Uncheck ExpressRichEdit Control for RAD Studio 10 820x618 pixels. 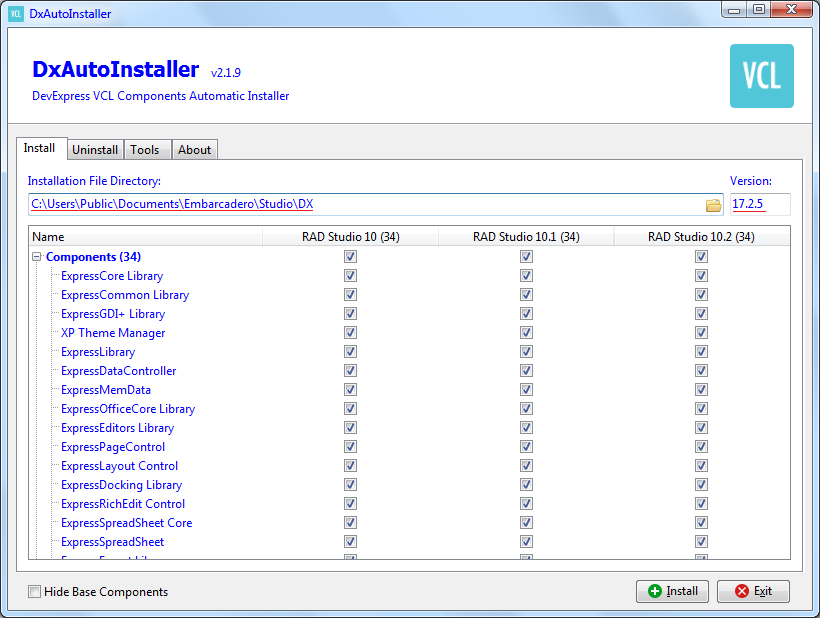click(350, 503)
